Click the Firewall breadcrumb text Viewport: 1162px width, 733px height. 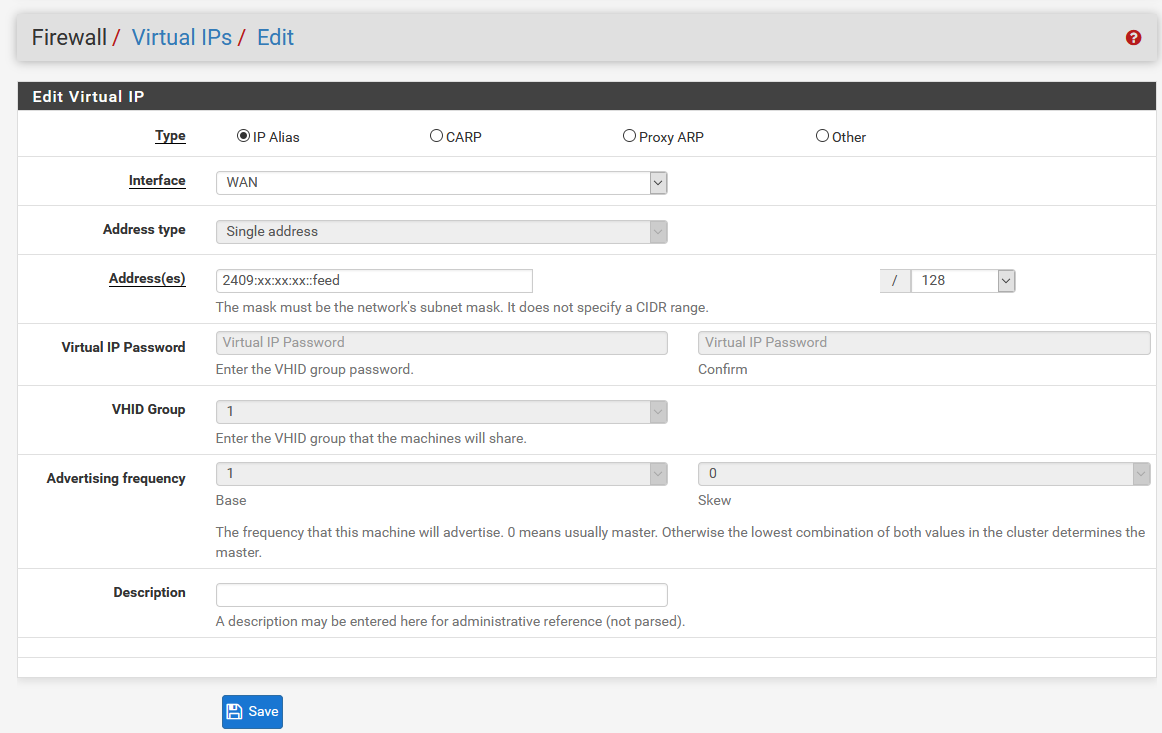69,38
